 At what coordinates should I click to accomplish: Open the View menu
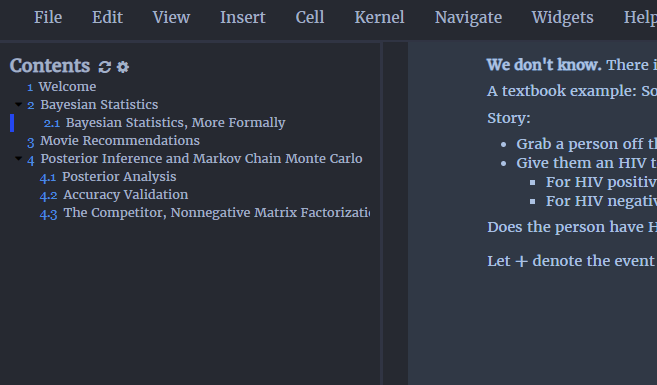click(171, 18)
